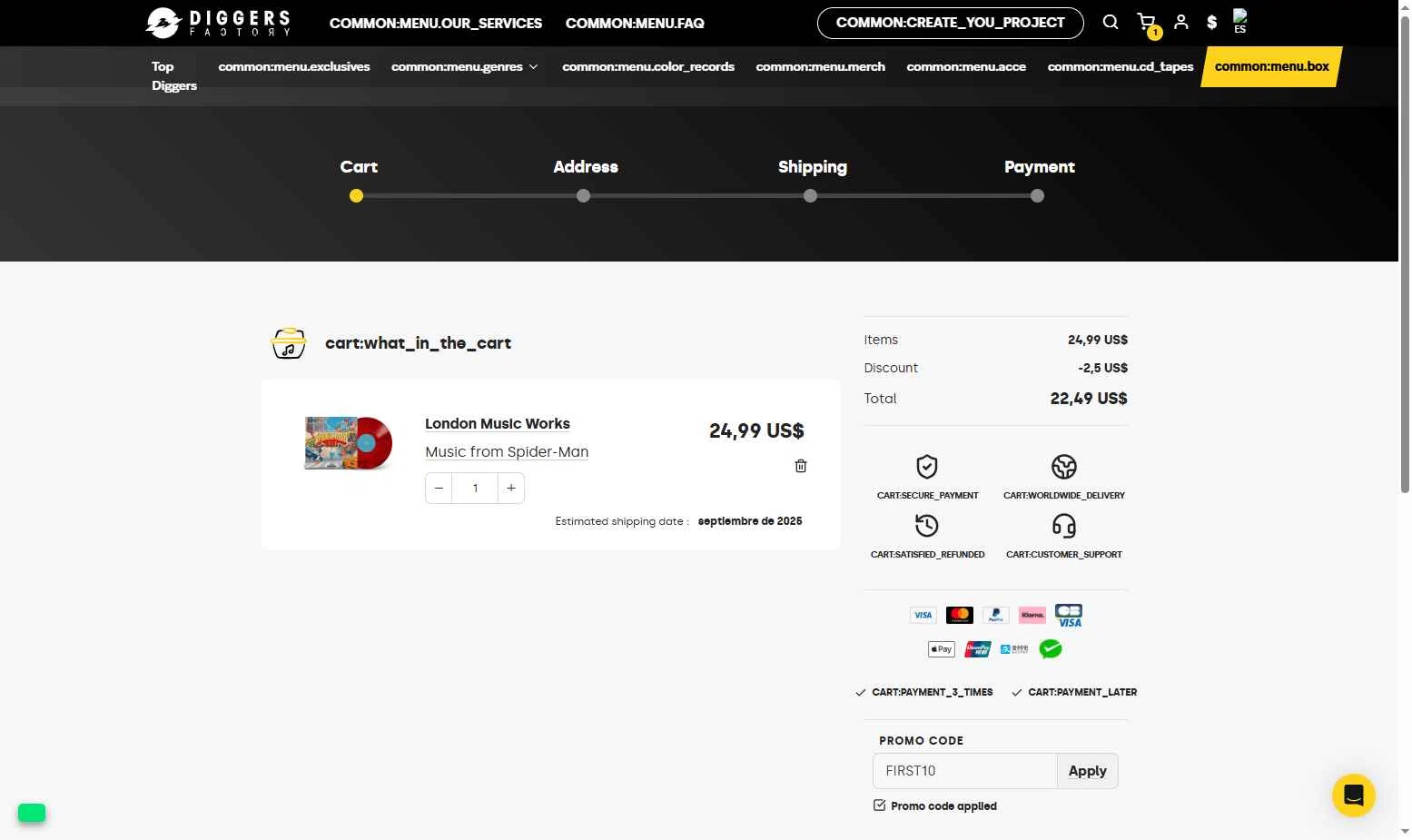Click the Visa payment logo
This screenshot has height=840, width=1412.
point(923,615)
